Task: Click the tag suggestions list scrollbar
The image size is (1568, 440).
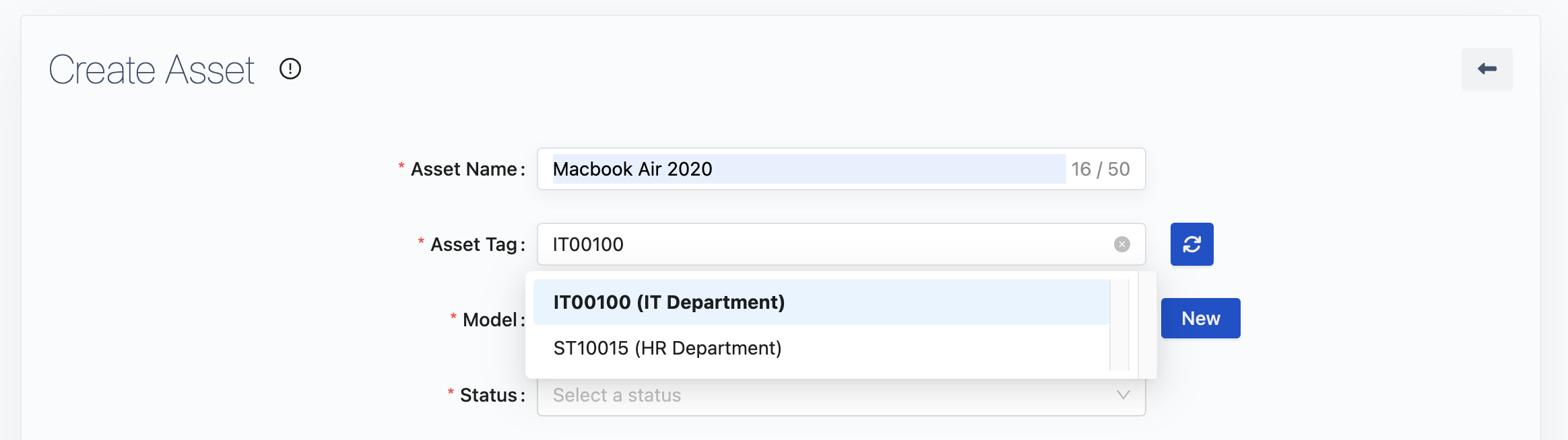Action: point(1119,325)
